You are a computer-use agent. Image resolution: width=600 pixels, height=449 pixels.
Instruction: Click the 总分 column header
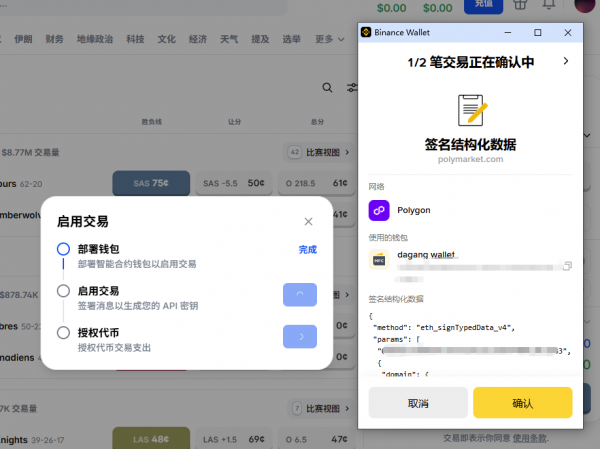click(317, 122)
